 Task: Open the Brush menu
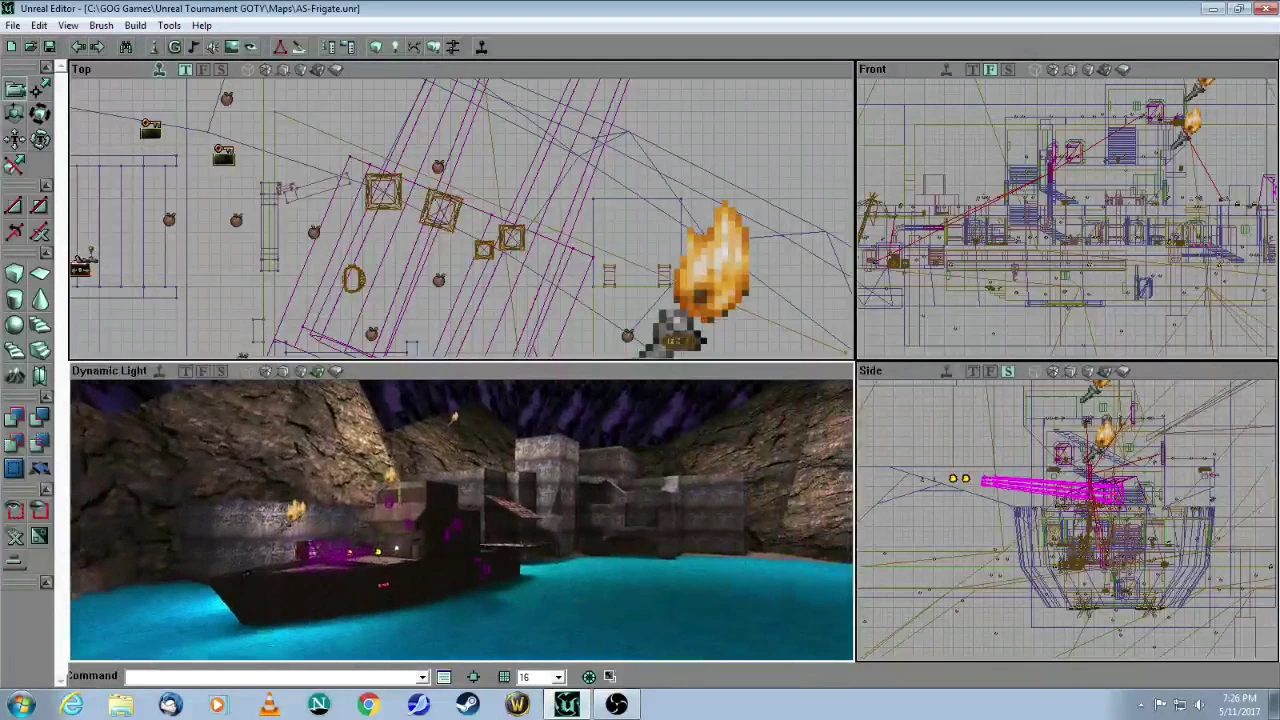(x=101, y=25)
